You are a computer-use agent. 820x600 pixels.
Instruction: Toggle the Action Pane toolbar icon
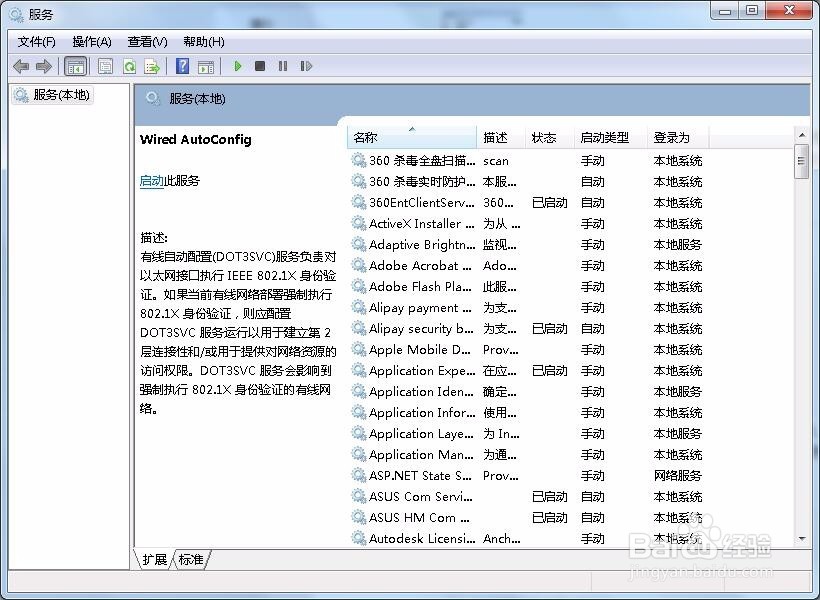206,66
